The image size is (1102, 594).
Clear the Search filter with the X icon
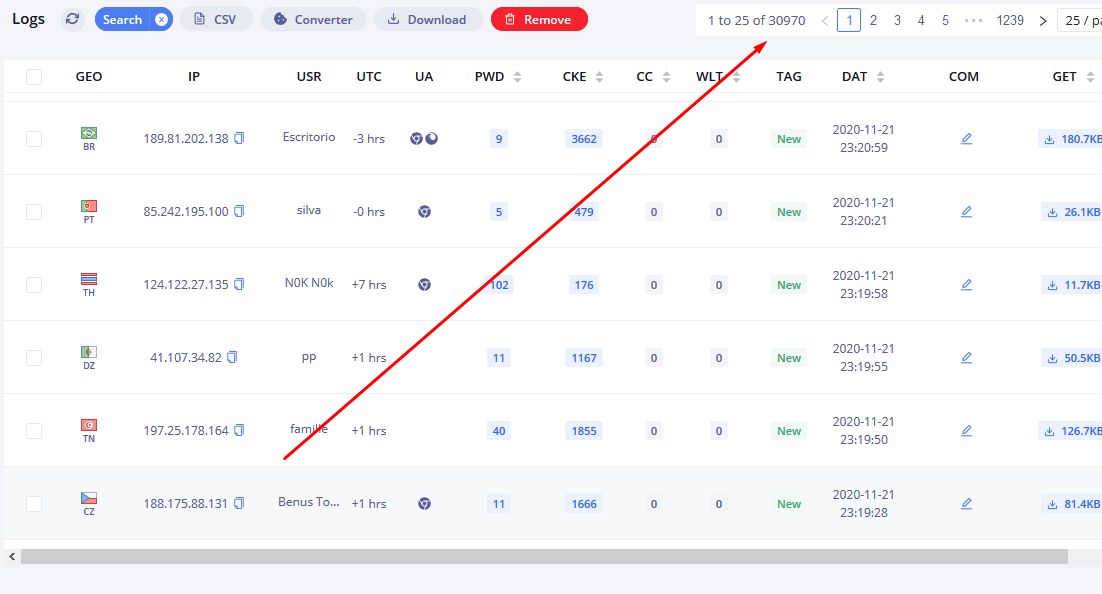click(162, 20)
